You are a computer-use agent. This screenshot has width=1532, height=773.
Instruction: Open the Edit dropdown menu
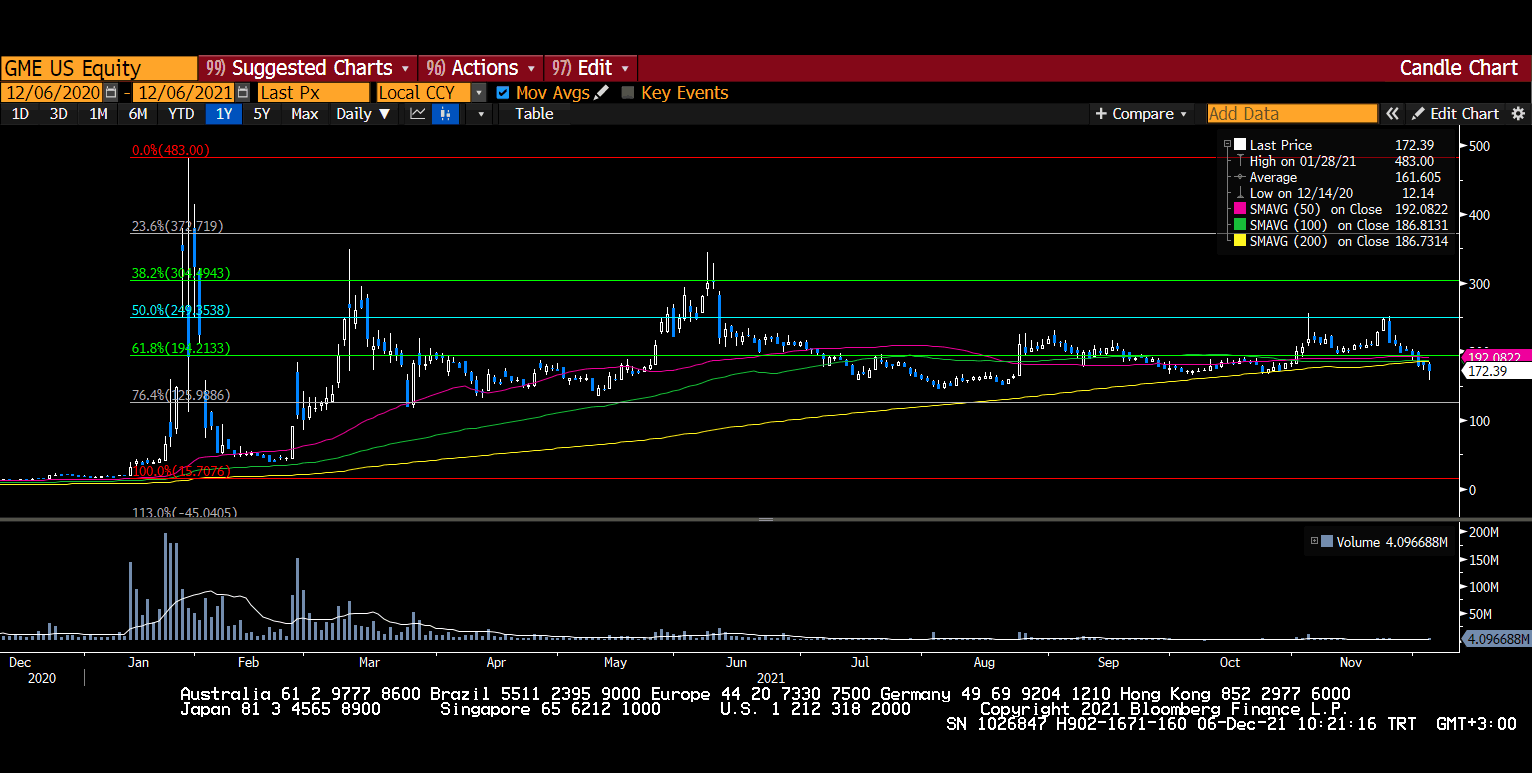(625, 68)
